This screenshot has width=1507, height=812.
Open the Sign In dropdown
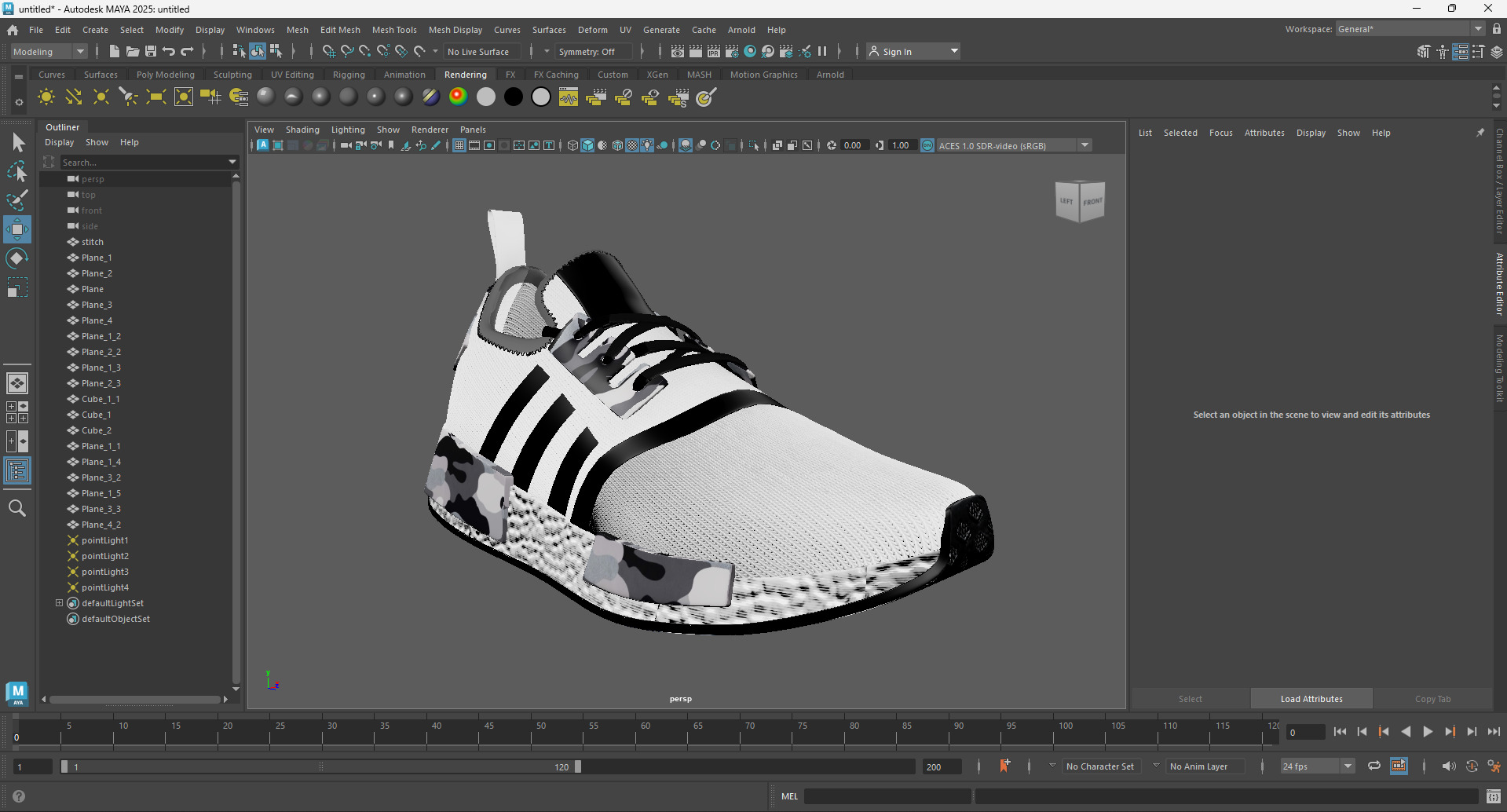914,51
